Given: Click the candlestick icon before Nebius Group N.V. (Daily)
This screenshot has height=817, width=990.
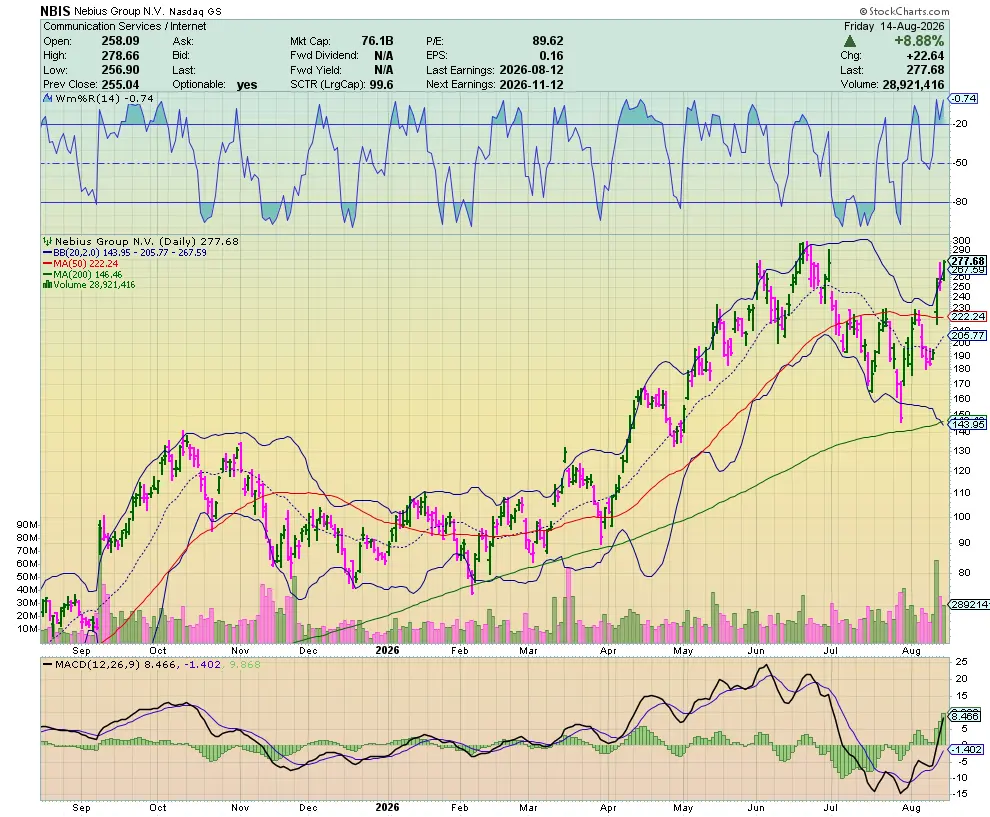Looking at the screenshot, I should [47, 241].
